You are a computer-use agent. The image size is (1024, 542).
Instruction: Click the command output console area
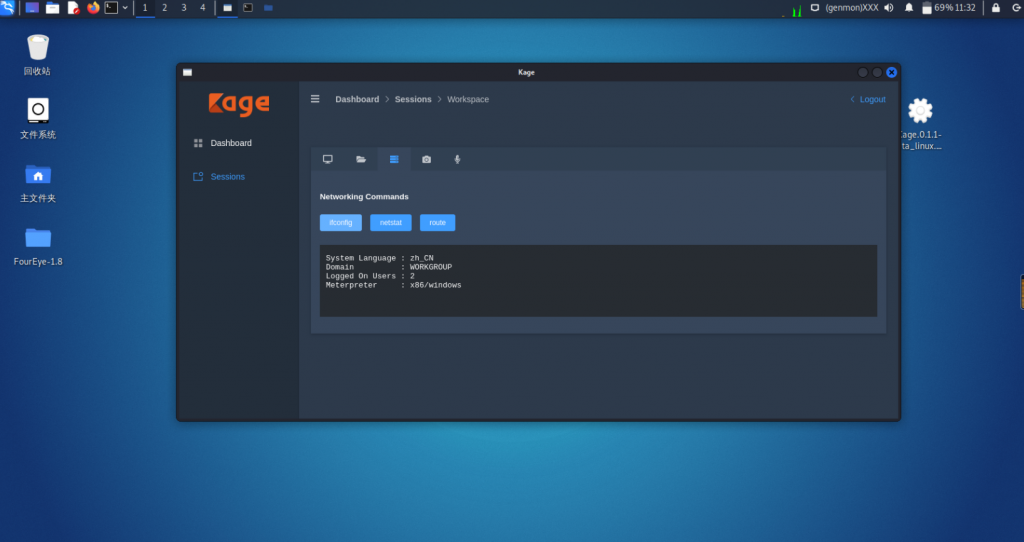tap(598, 281)
